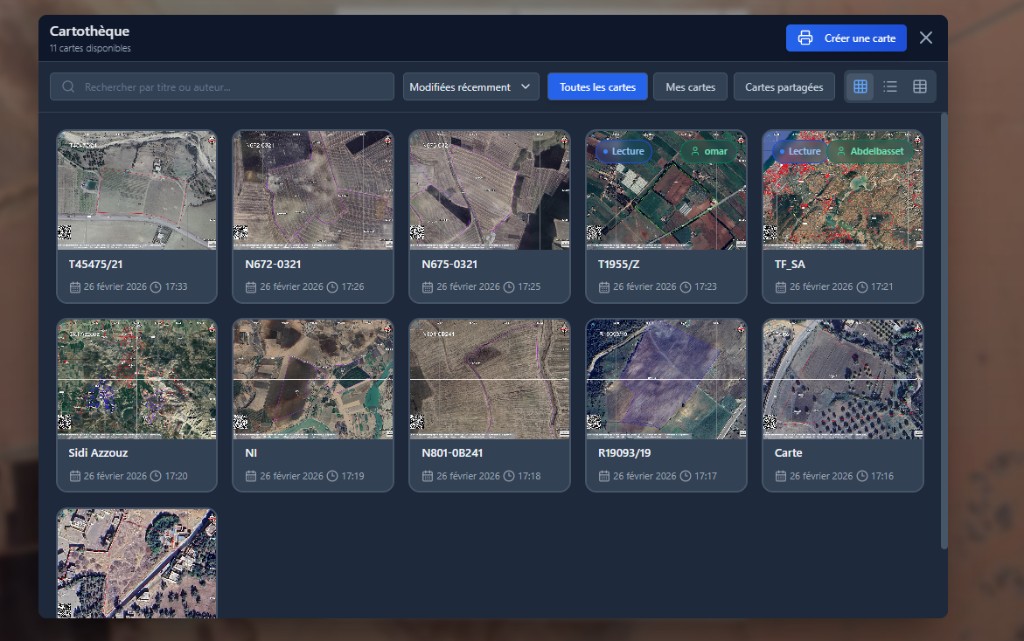
Task: Click clock icon beside 17:26
Action: click(x=332, y=287)
